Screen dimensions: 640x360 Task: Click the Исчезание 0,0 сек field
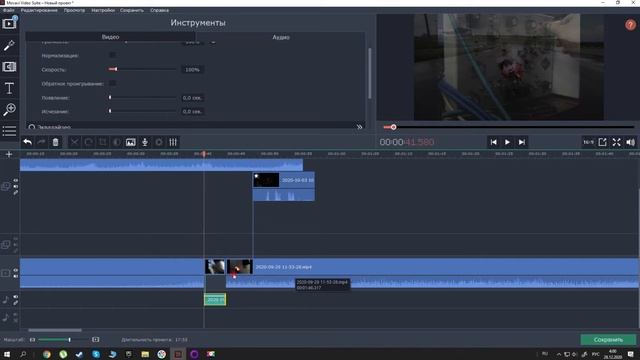pos(193,111)
